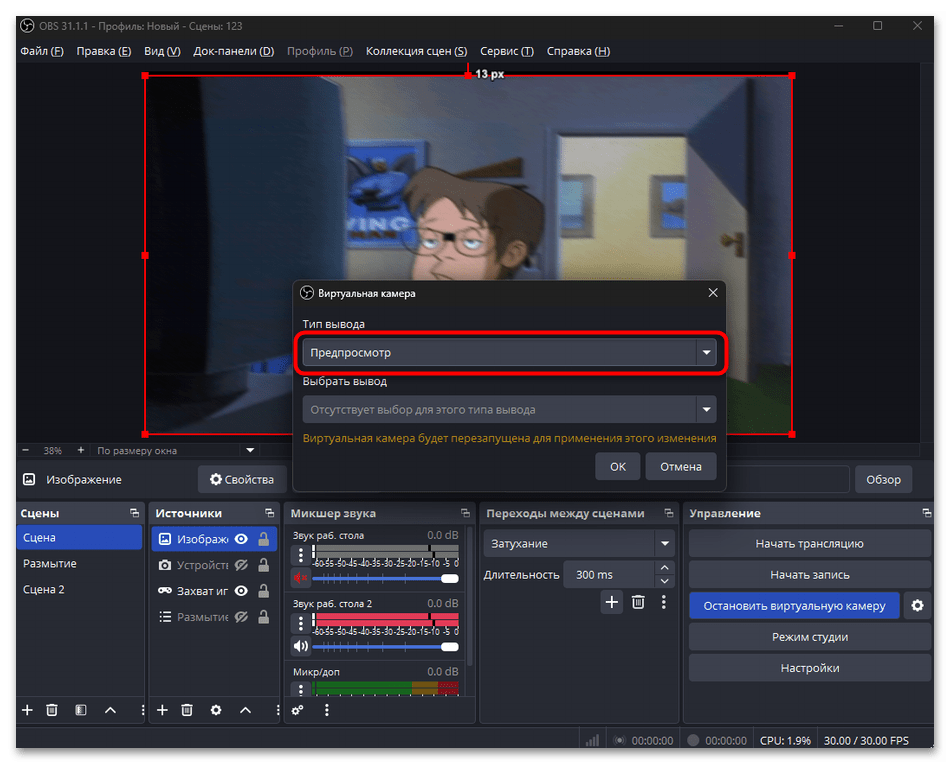Open Затухание transition dropdown

[579, 543]
